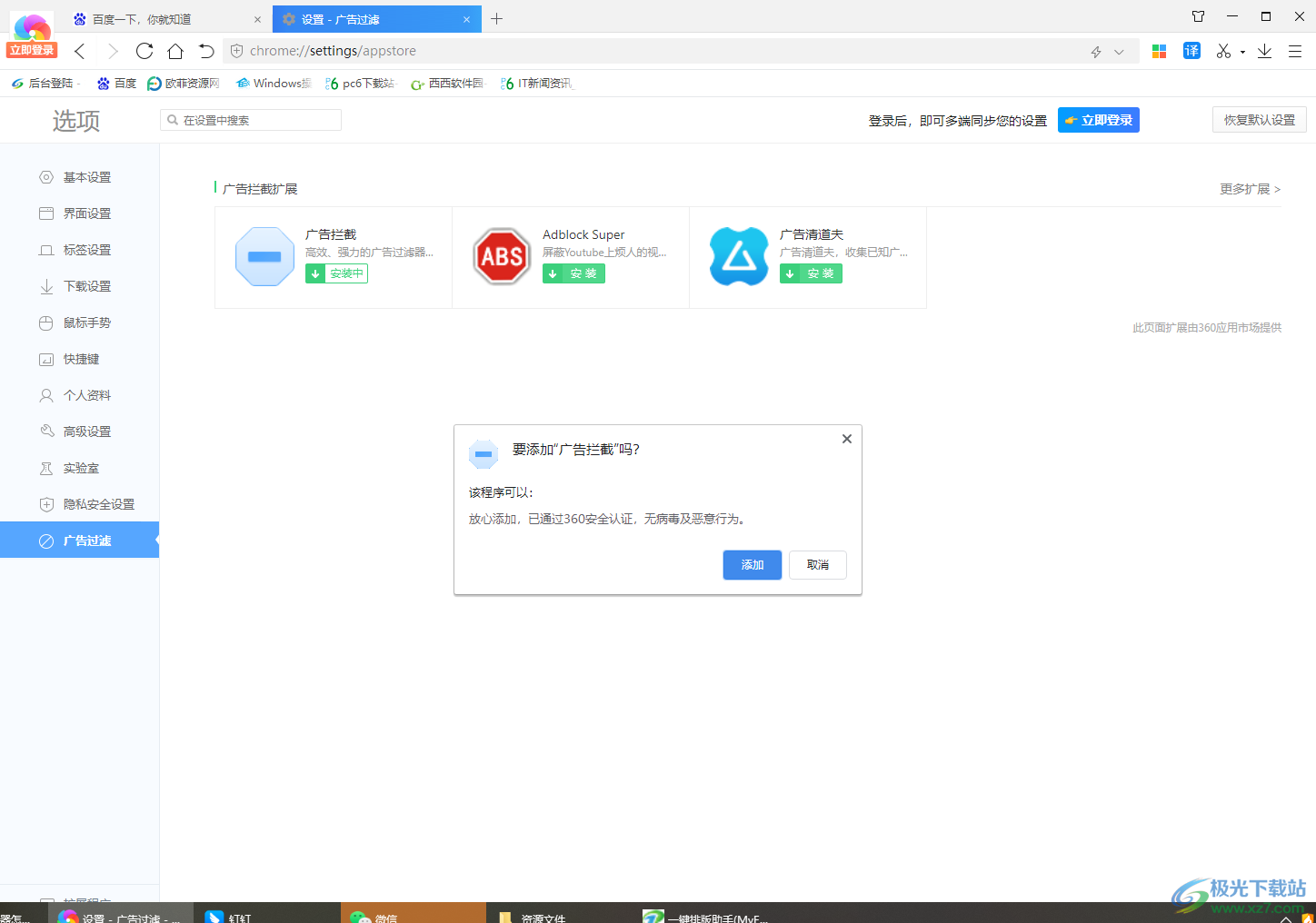Open 界面设置 in the sidebar

tap(79, 213)
